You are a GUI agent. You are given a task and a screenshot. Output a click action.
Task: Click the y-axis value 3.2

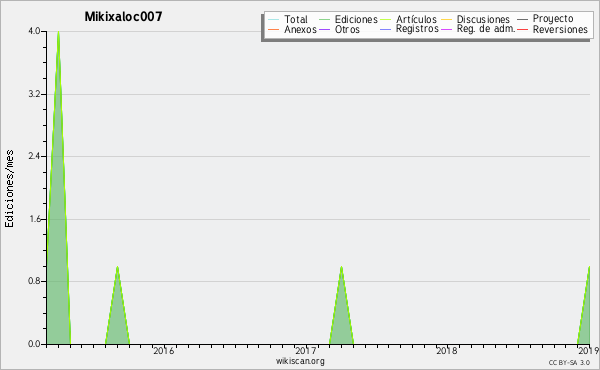coord(35,94)
